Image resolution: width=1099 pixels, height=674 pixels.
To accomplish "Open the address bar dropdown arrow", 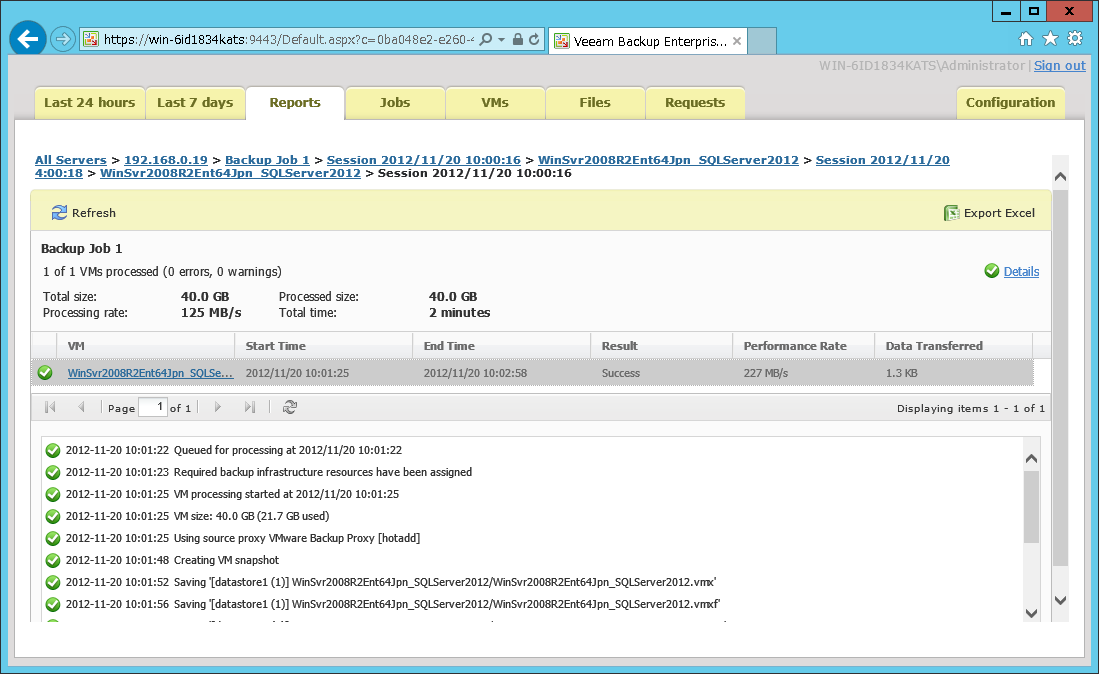I will click(x=502, y=40).
